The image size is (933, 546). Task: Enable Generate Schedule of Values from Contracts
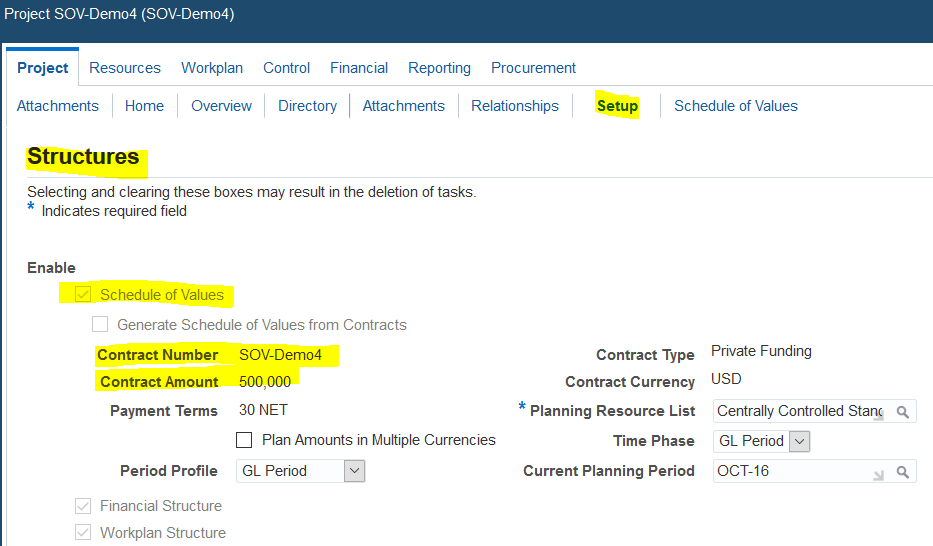[x=100, y=324]
